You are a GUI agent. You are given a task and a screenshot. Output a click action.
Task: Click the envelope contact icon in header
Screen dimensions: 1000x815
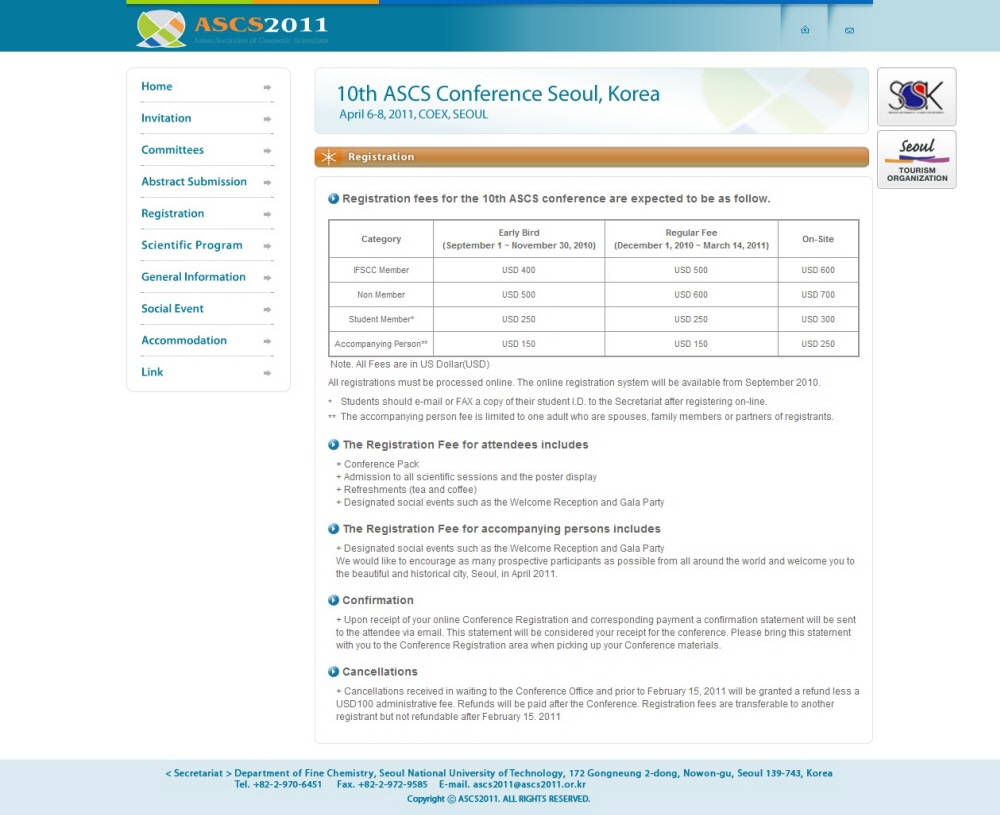pyautogui.click(x=849, y=30)
